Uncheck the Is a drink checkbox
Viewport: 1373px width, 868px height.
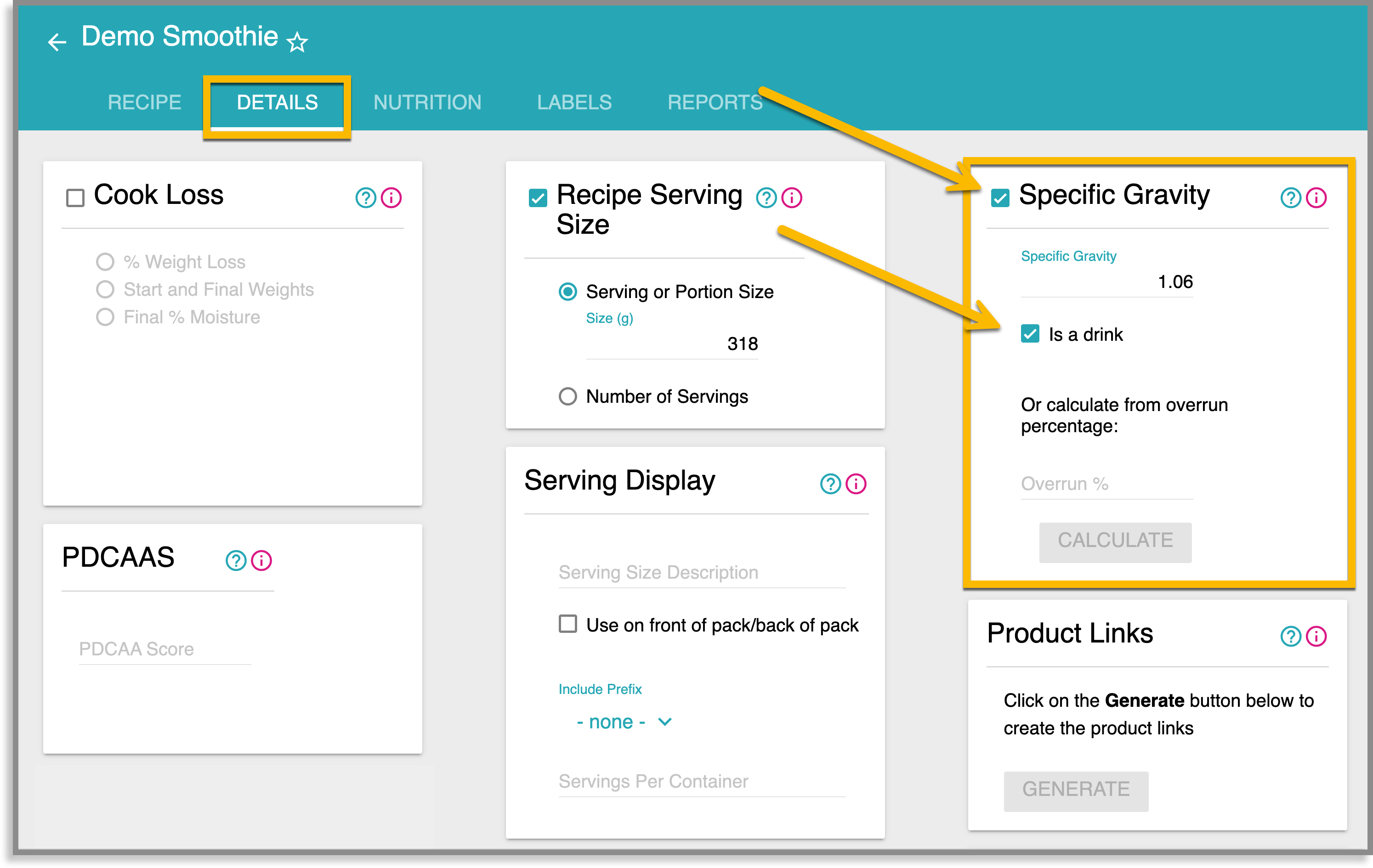tap(1030, 334)
